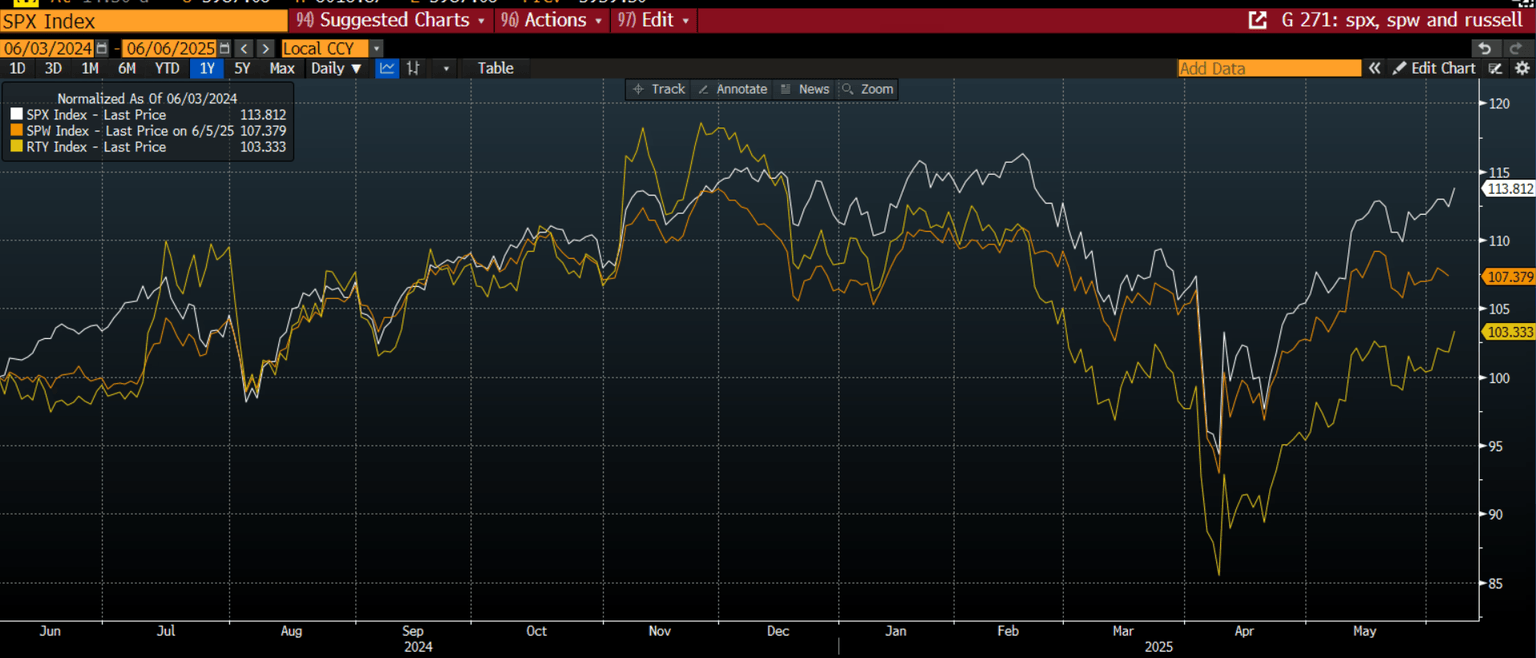Click the end date 06/06/2025 field

[x=169, y=48]
